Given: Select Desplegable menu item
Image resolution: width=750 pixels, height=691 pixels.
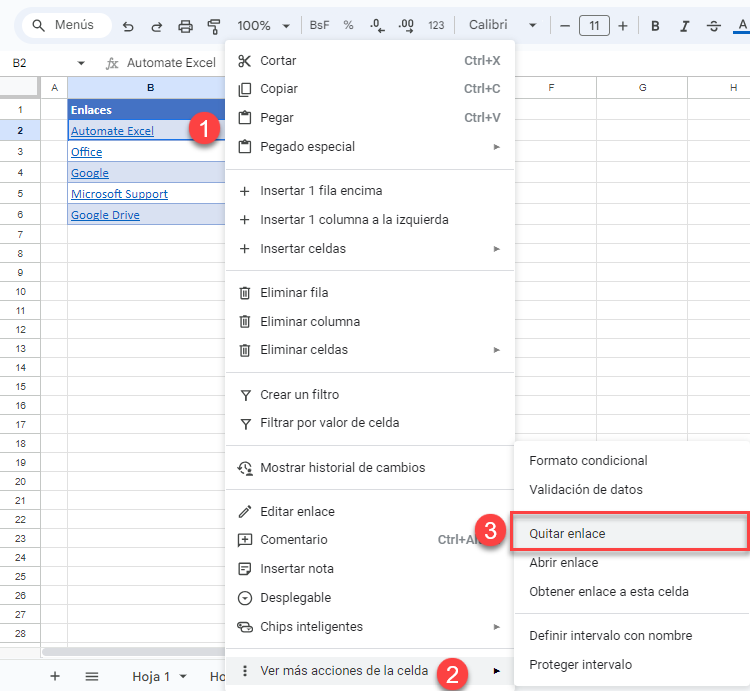Looking at the screenshot, I should pyautogui.click(x=370, y=598).
